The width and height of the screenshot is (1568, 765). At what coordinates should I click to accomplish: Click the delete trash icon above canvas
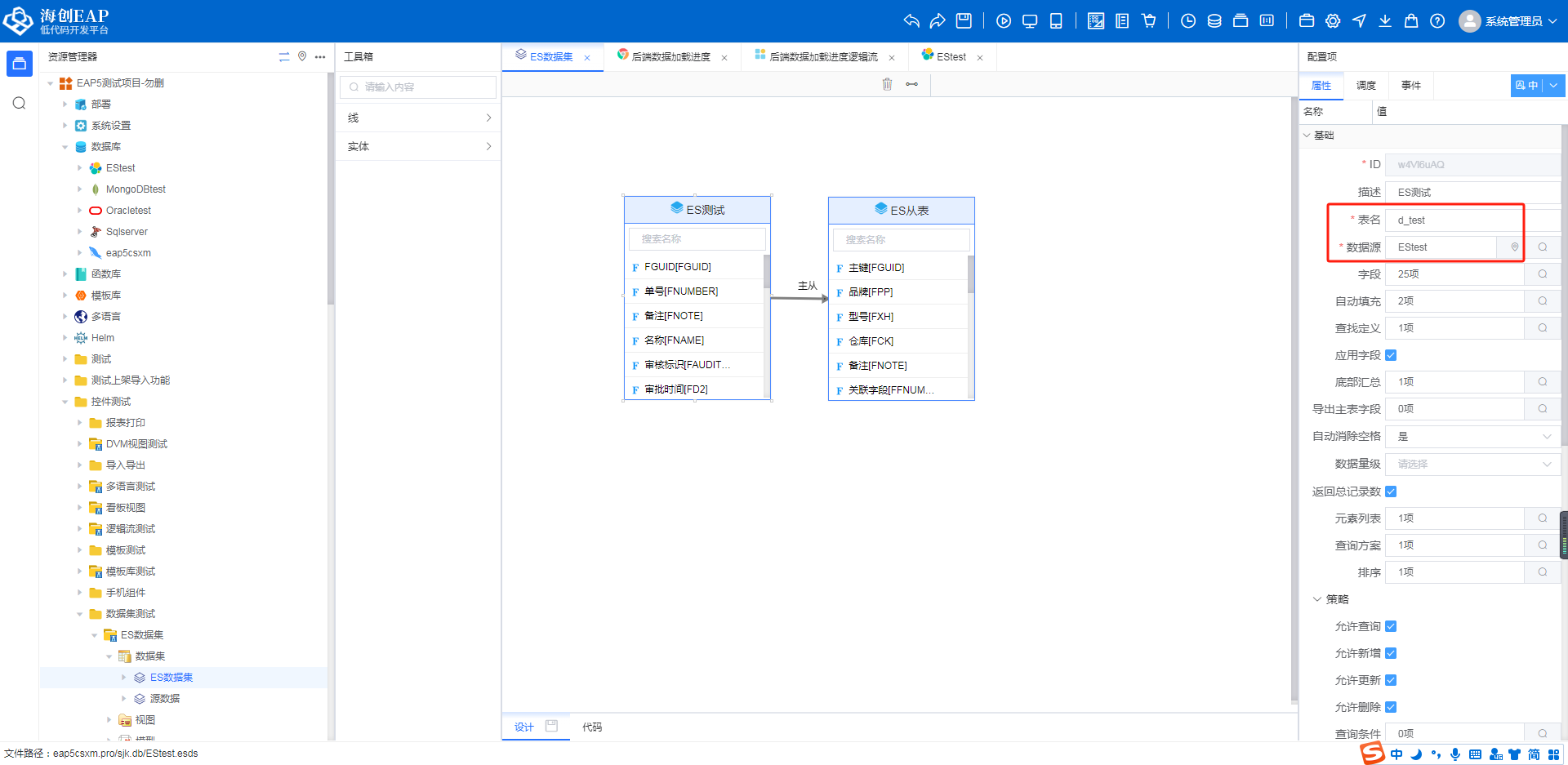(887, 84)
